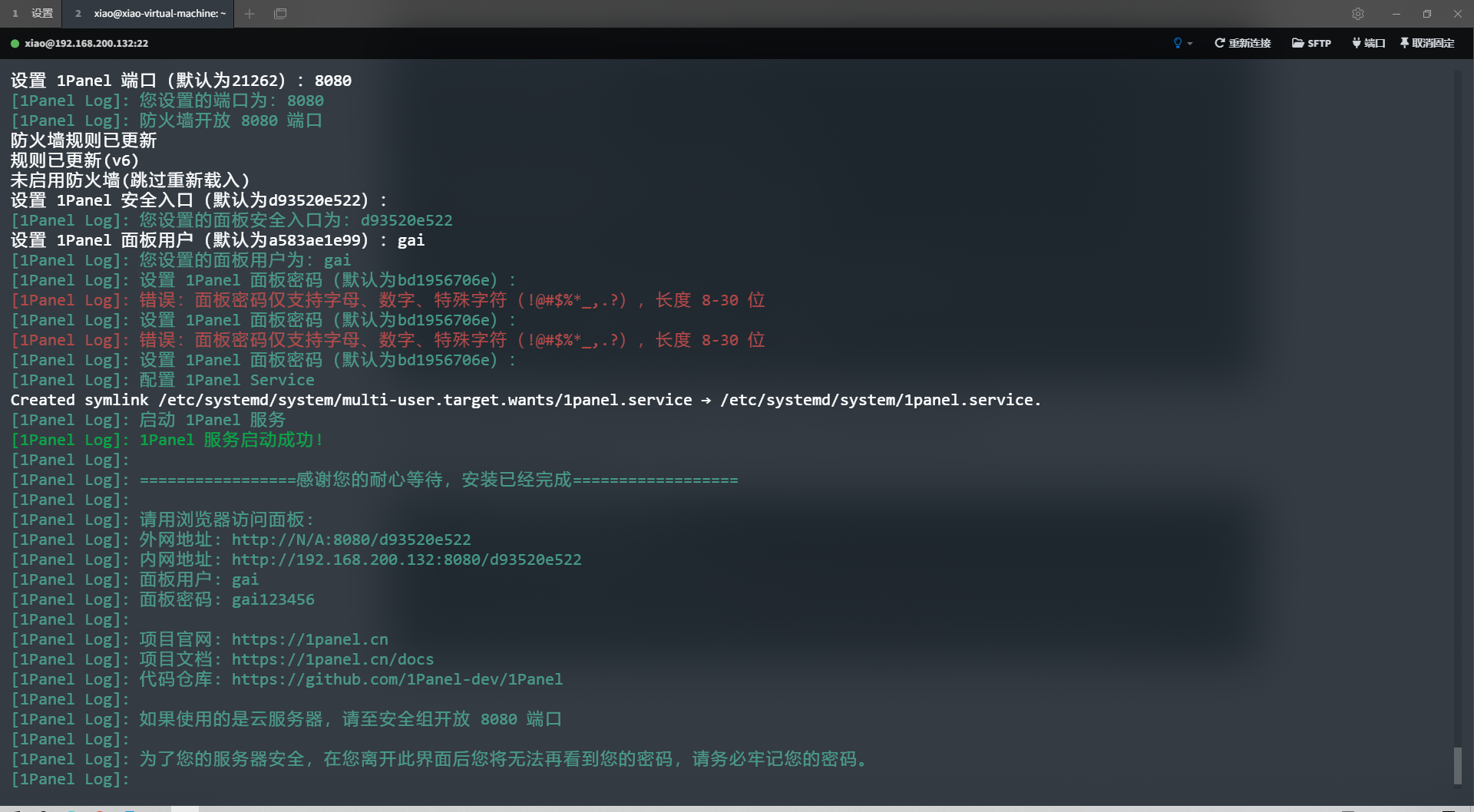
Task: Click the 启动 1Panel 服务 log line
Action: [148, 420]
